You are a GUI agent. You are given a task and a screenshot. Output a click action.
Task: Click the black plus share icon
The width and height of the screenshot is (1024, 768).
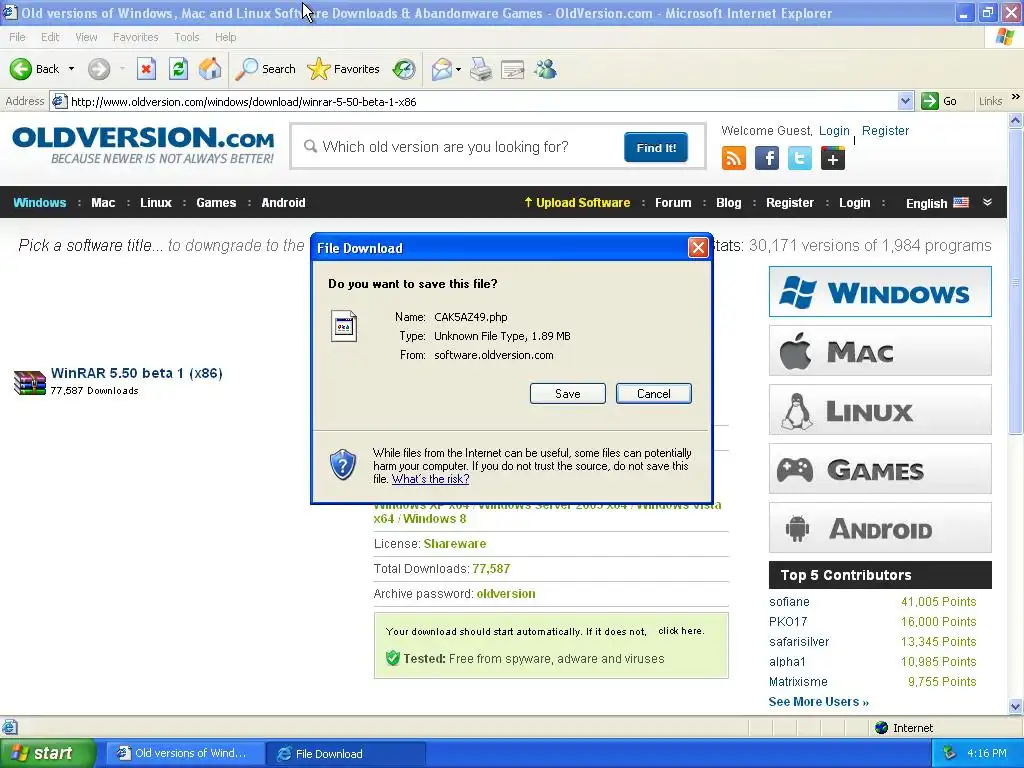[833, 158]
